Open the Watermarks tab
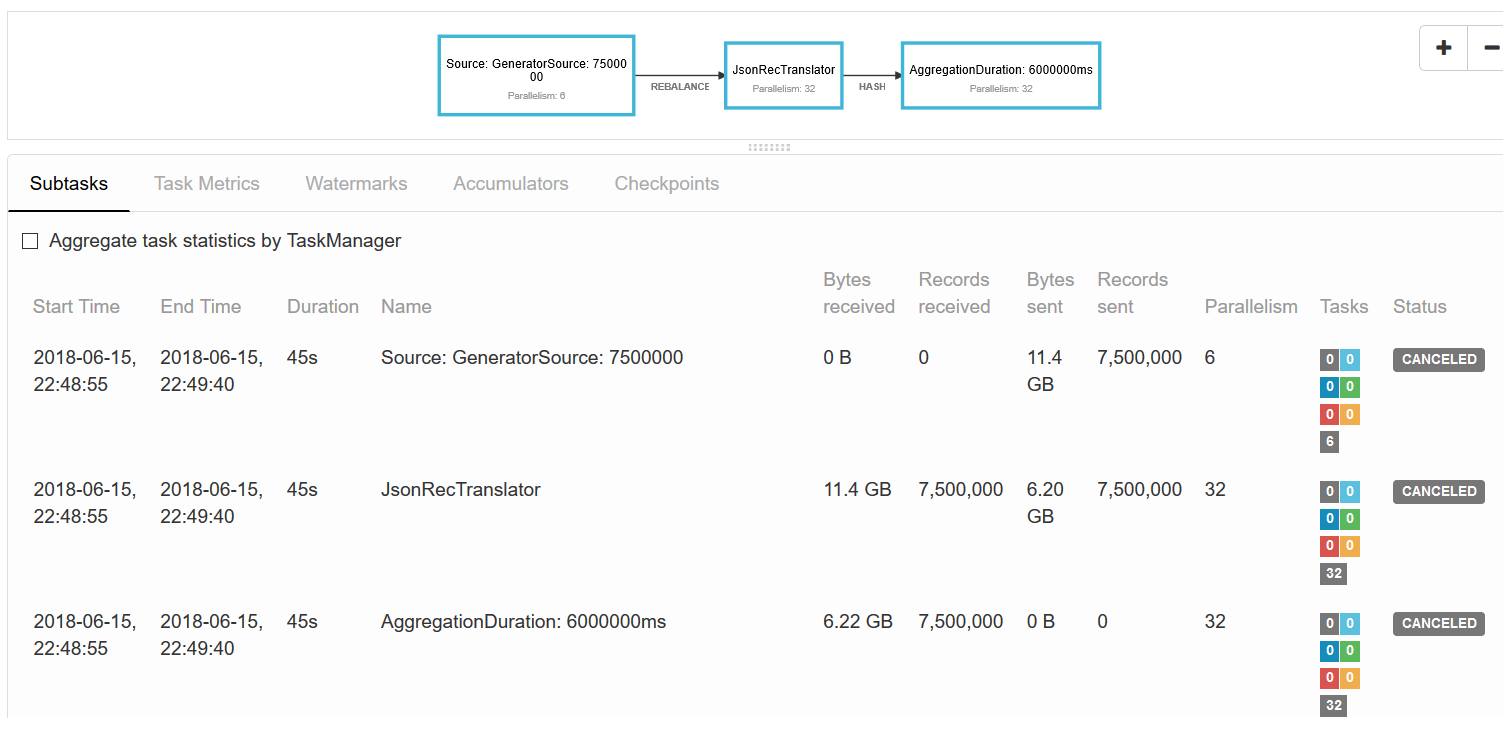Viewport: 1503px width, 732px height. point(356,184)
